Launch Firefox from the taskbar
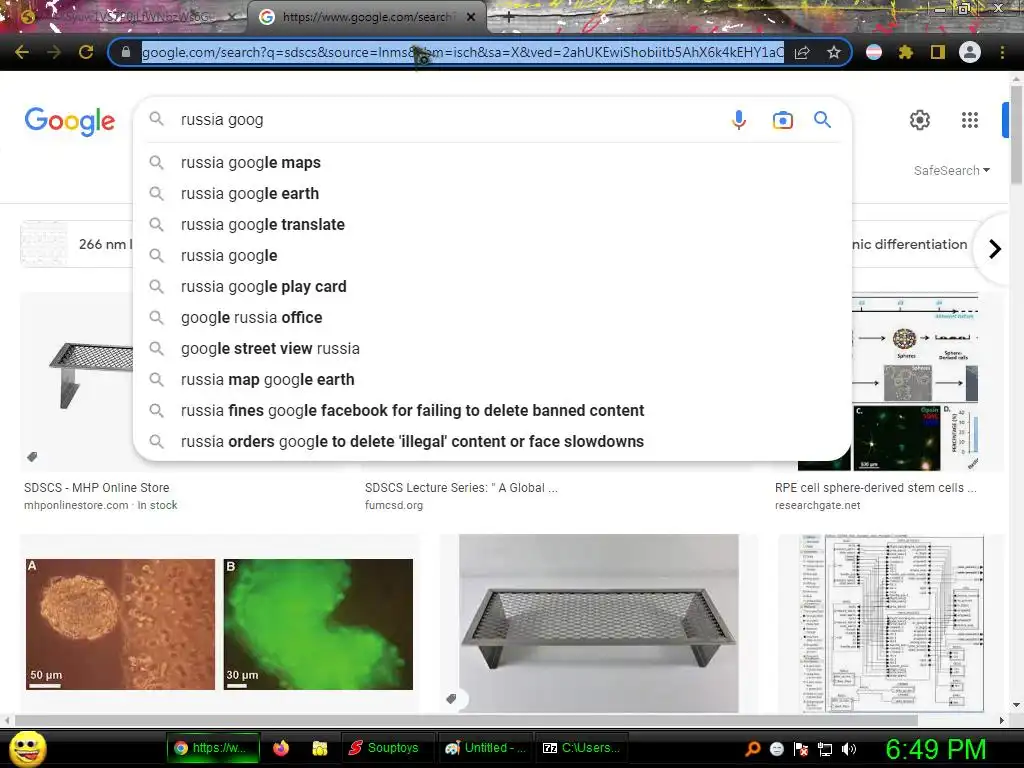 click(x=281, y=748)
